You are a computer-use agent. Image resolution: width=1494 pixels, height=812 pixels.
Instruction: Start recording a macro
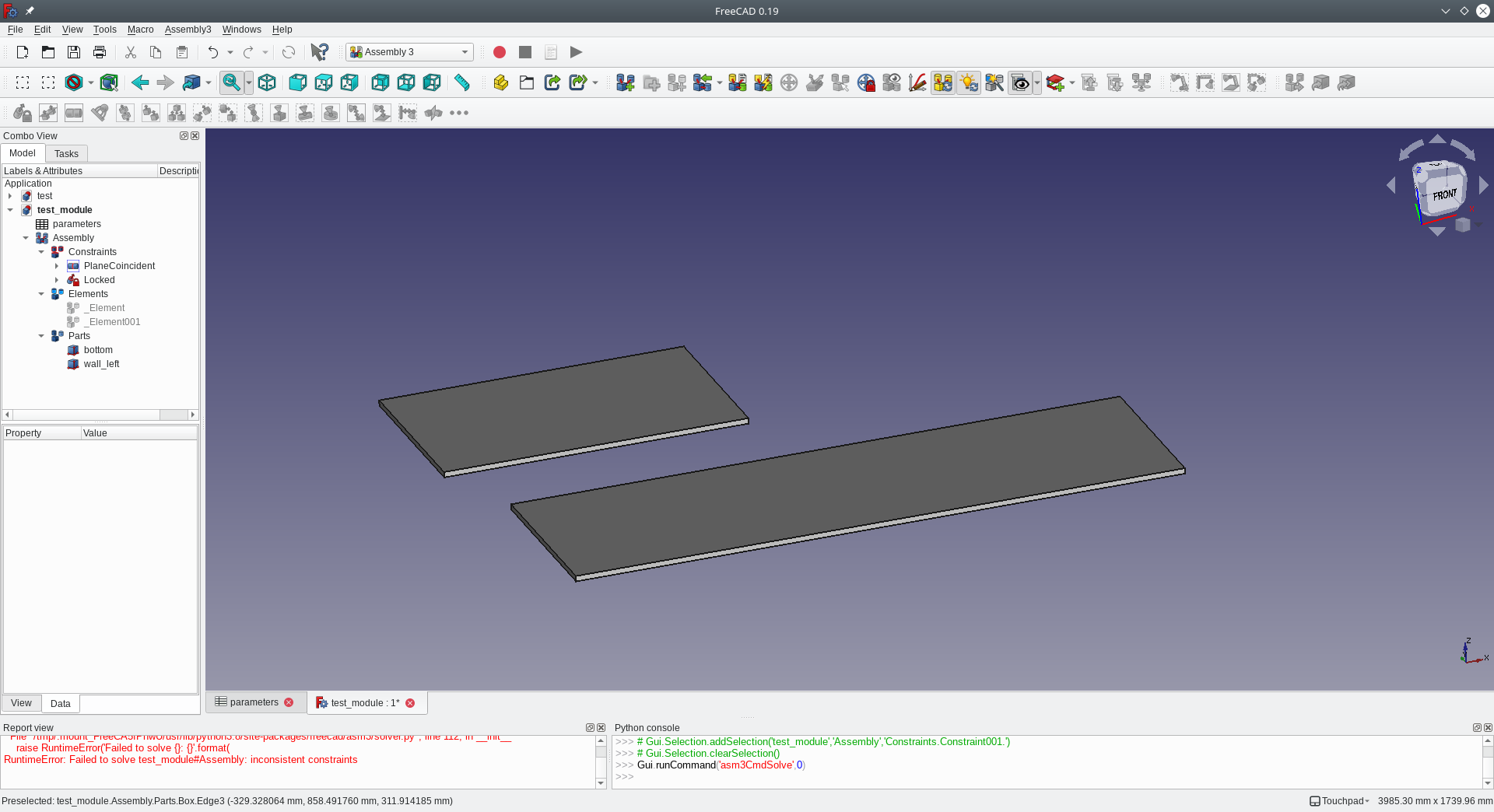[500, 52]
